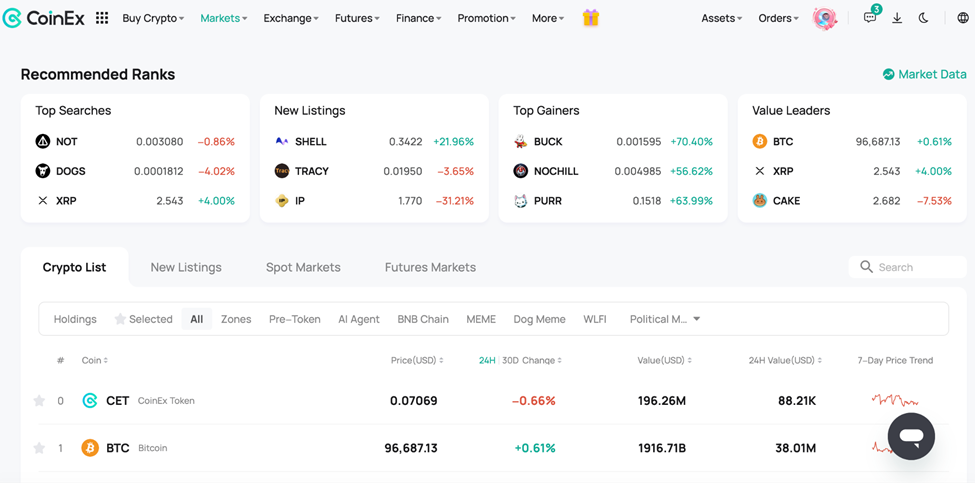The height and width of the screenshot is (483, 975).
Task: Expand the Promotion menu
Action: click(487, 18)
